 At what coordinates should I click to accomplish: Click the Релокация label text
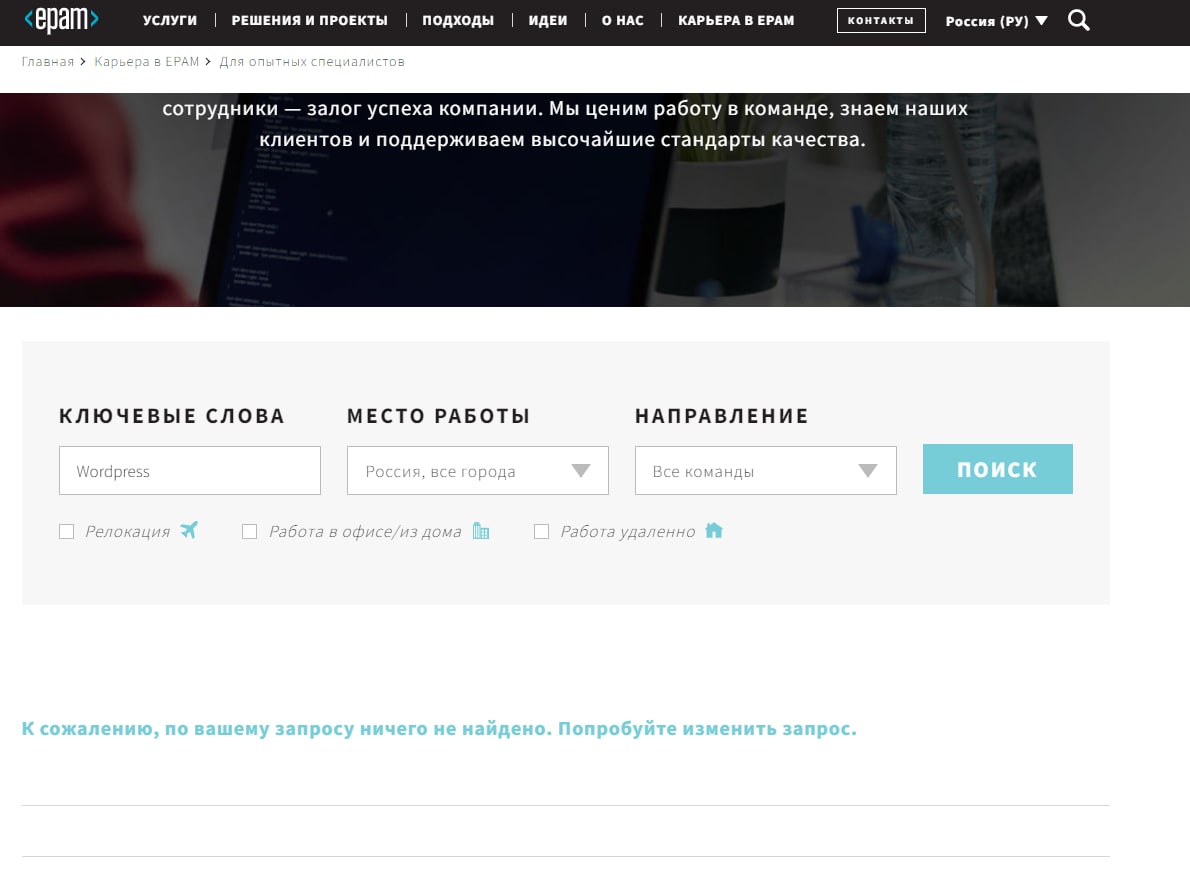coord(128,531)
